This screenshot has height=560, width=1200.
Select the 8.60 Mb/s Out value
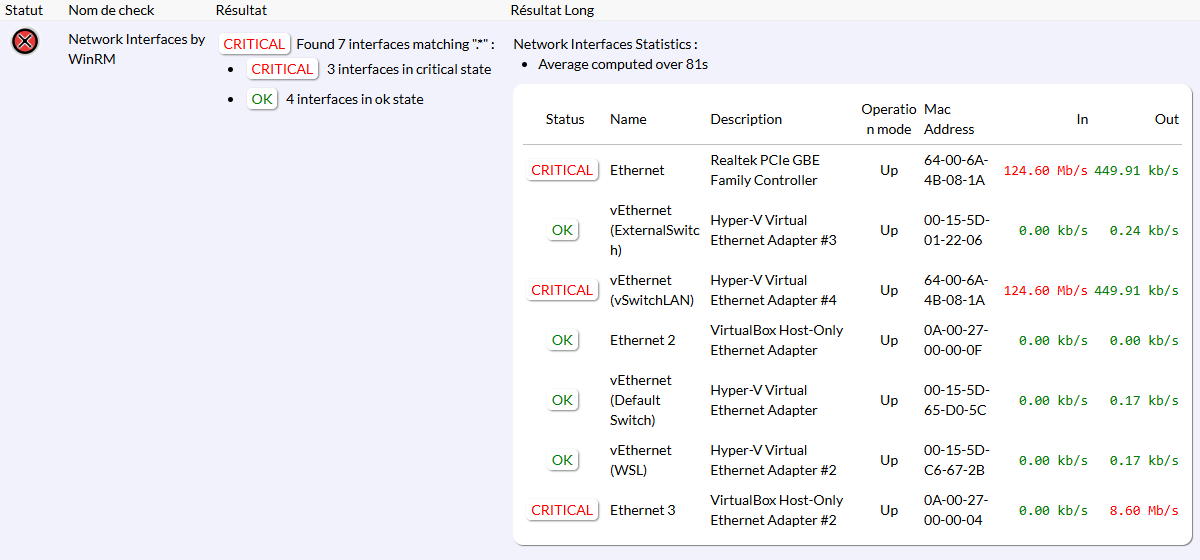(1144, 511)
